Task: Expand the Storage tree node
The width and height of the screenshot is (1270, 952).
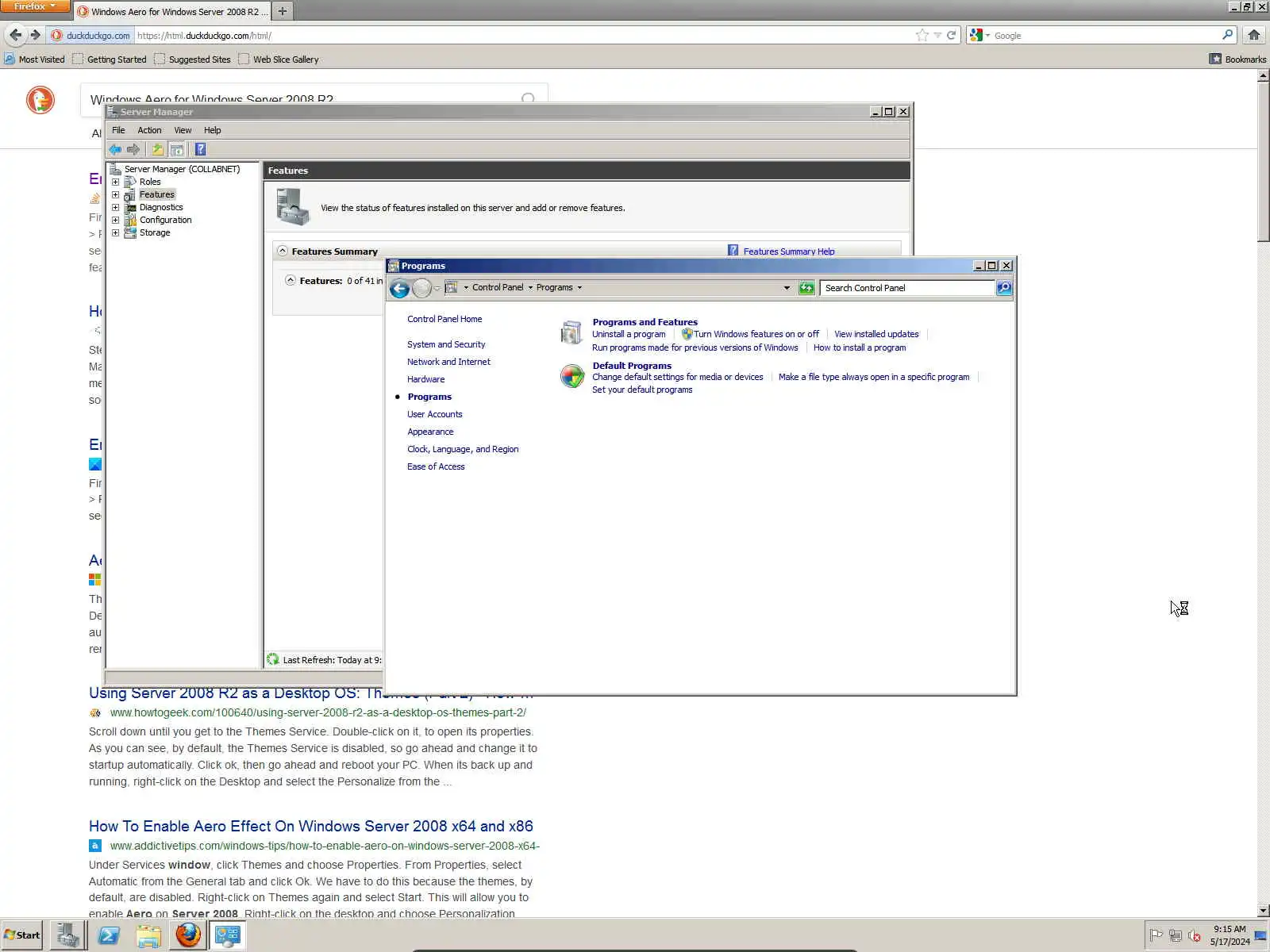Action: click(x=116, y=232)
